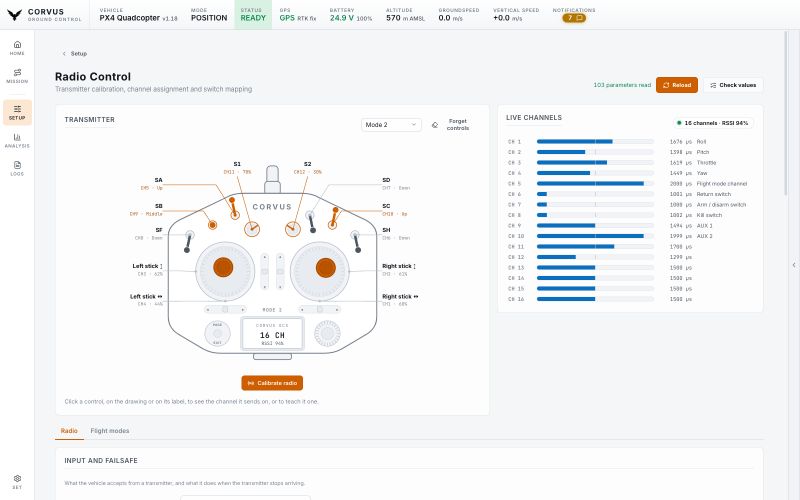
Task: Click the transmitter screen showing 16 CH
Action: tap(272, 334)
